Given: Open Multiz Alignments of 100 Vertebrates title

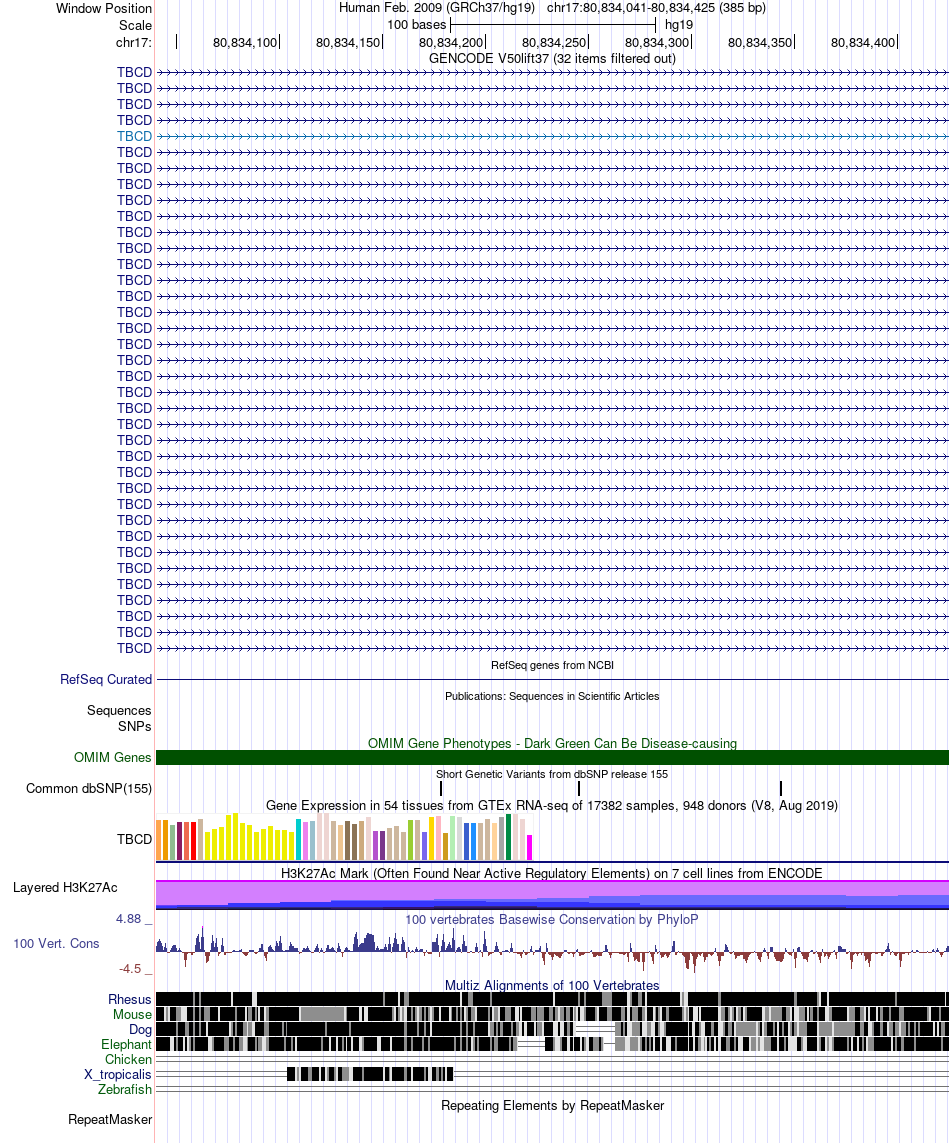Looking at the screenshot, I should tap(552, 986).
